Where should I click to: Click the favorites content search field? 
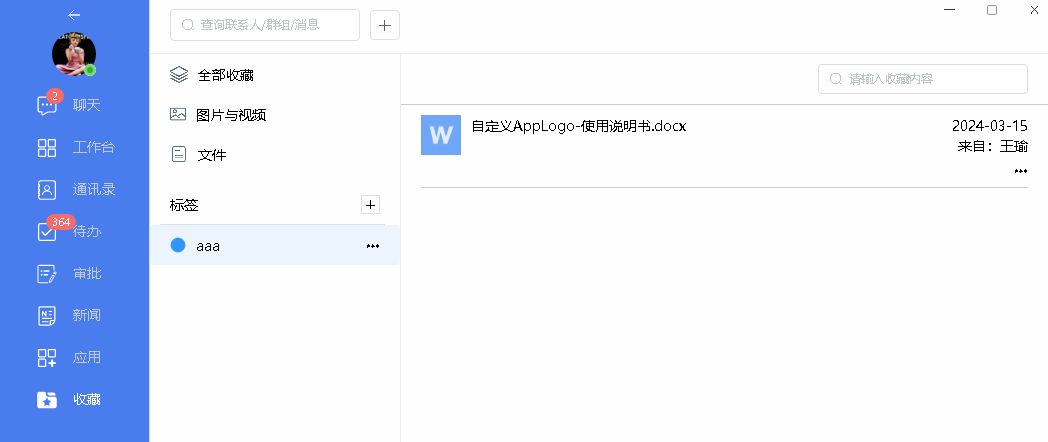click(923, 78)
